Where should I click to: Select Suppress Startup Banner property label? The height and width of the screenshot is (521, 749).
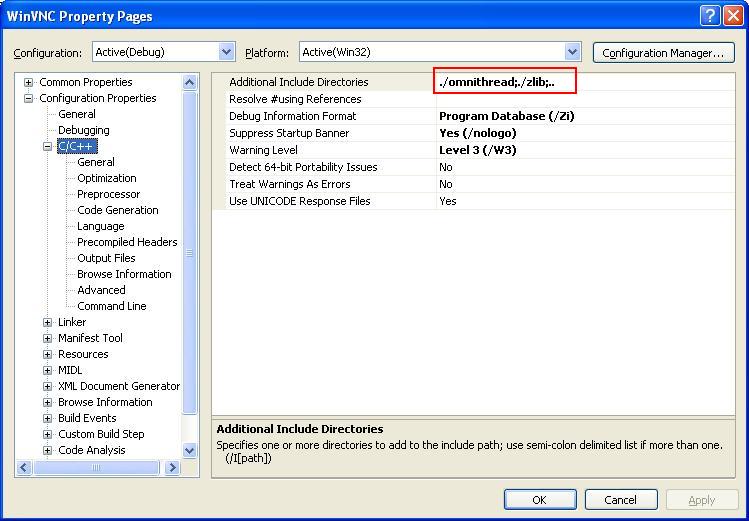pos(289,133)
